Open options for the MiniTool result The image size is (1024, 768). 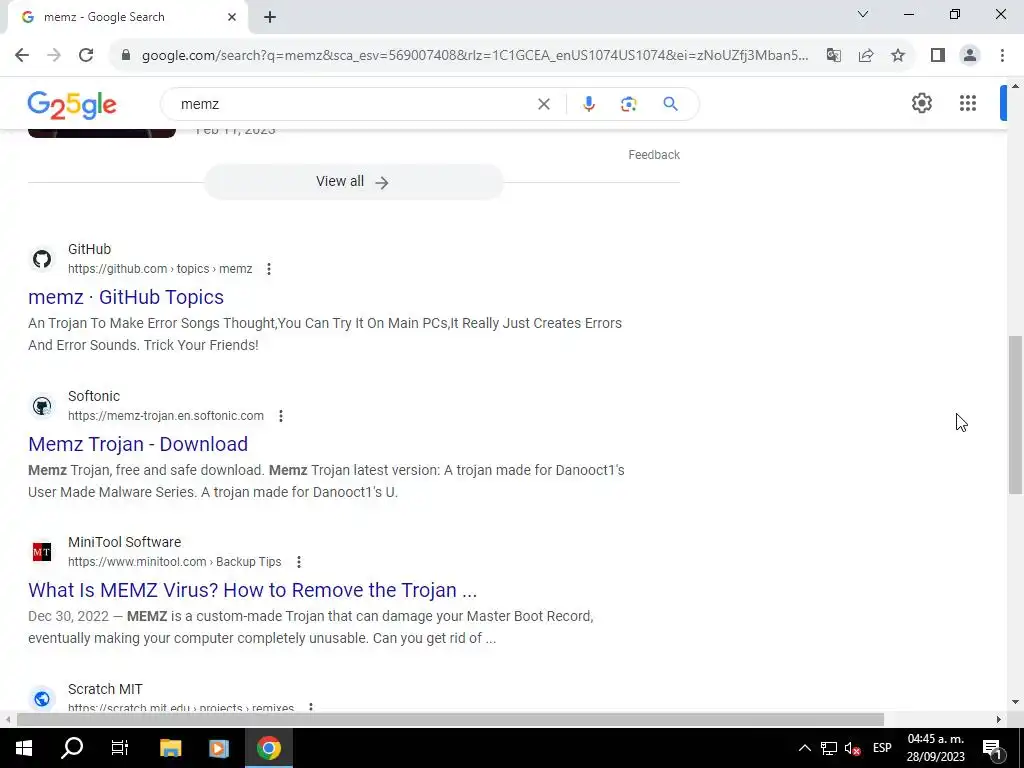click(298, 562)
